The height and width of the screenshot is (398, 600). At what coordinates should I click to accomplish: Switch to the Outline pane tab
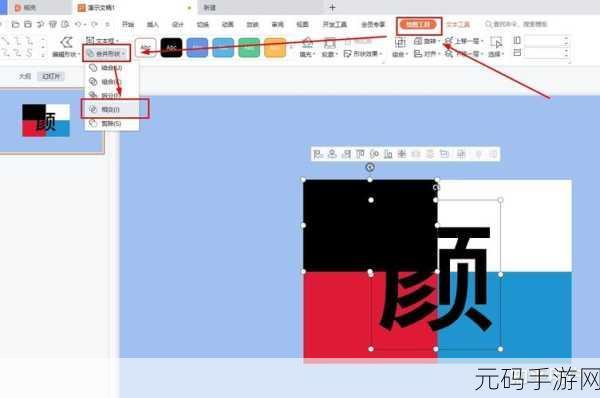[25, 76]
